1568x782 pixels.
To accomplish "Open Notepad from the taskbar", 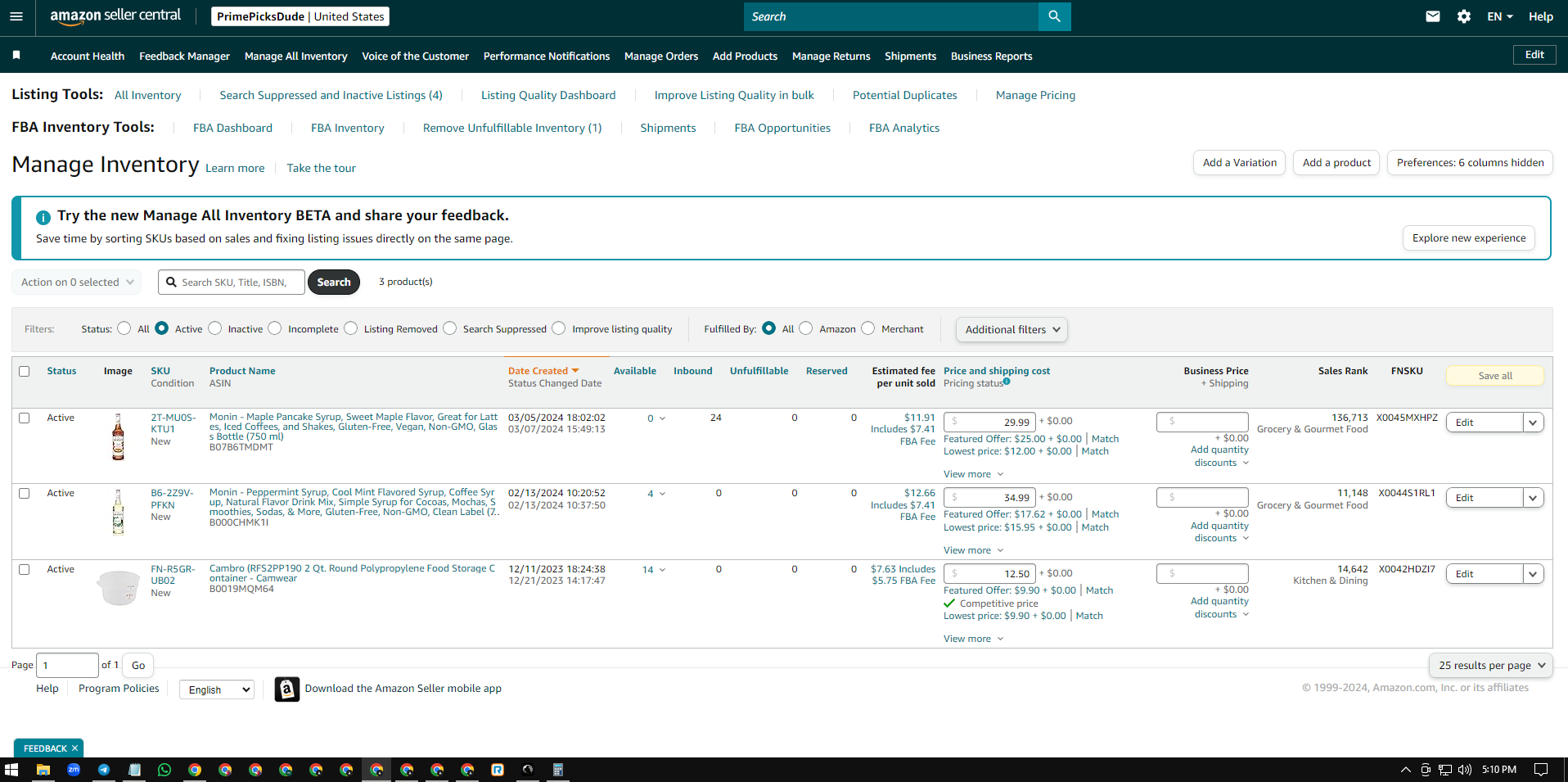I will pyautogui.click(x=134, y=770).
